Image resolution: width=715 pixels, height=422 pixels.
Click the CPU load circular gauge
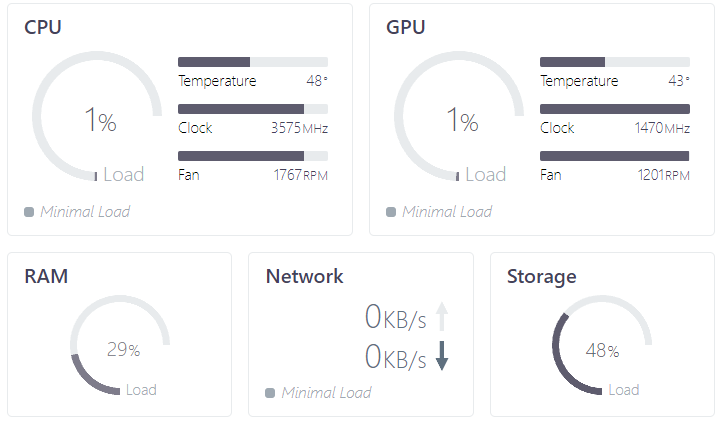[x=97, y=120]
